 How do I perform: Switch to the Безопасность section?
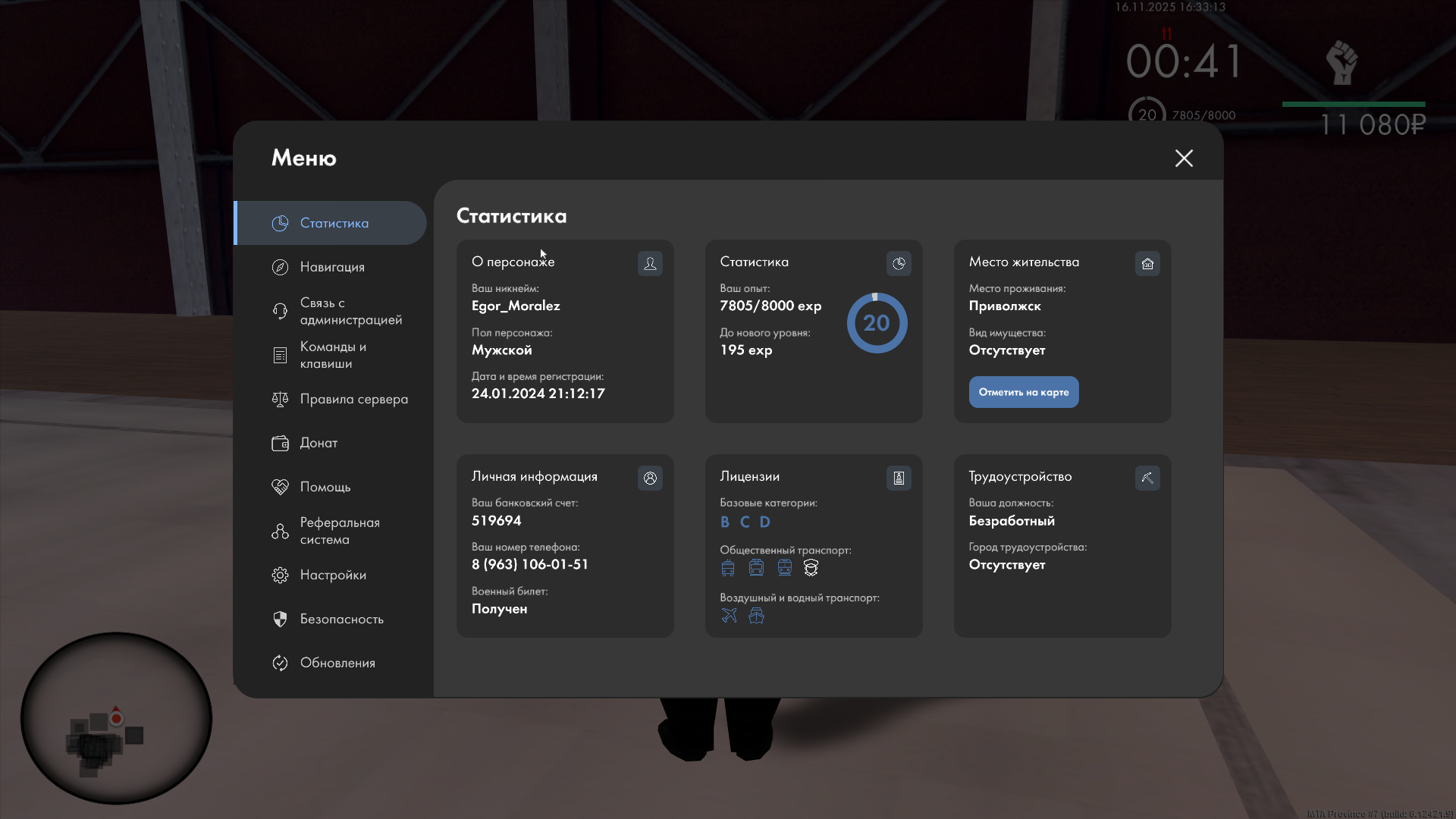coord(341,619)
